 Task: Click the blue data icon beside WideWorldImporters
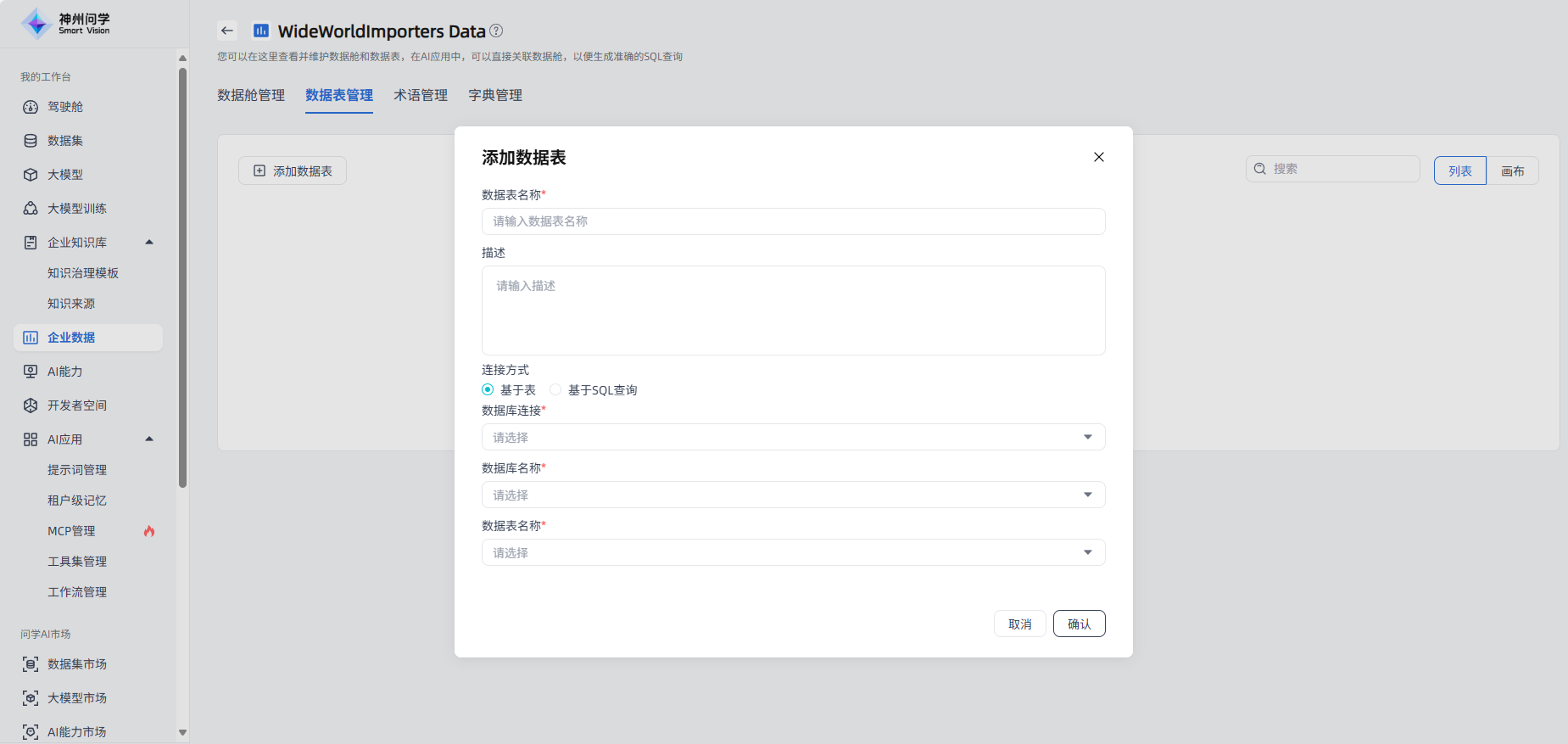point(261,31)
